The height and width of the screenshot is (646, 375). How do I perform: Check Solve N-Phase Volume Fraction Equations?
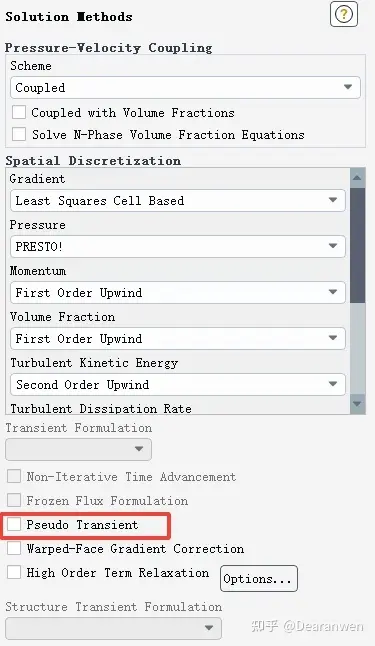tap(19, 134)
